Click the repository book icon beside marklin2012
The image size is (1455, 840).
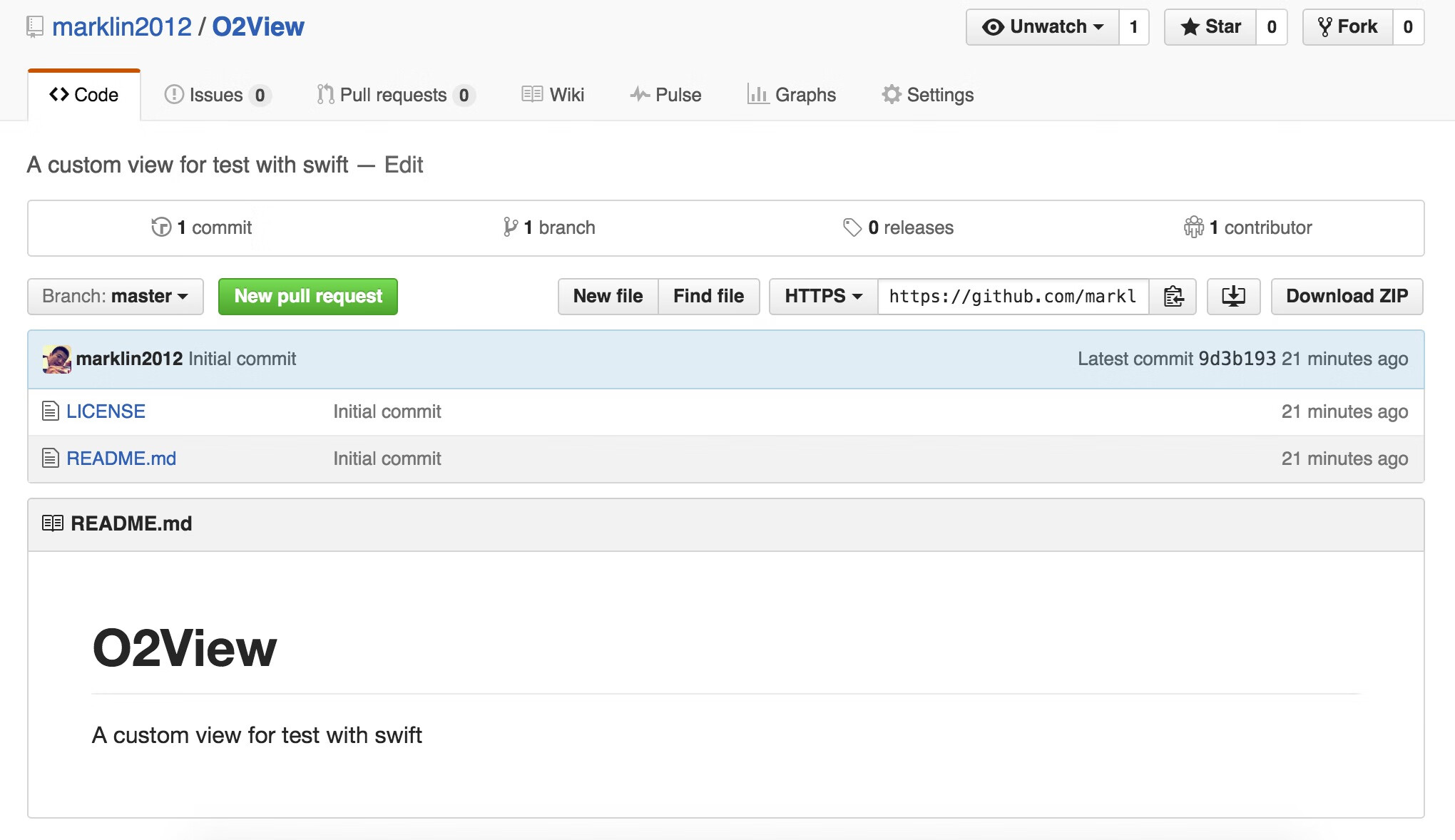point(35,27)
